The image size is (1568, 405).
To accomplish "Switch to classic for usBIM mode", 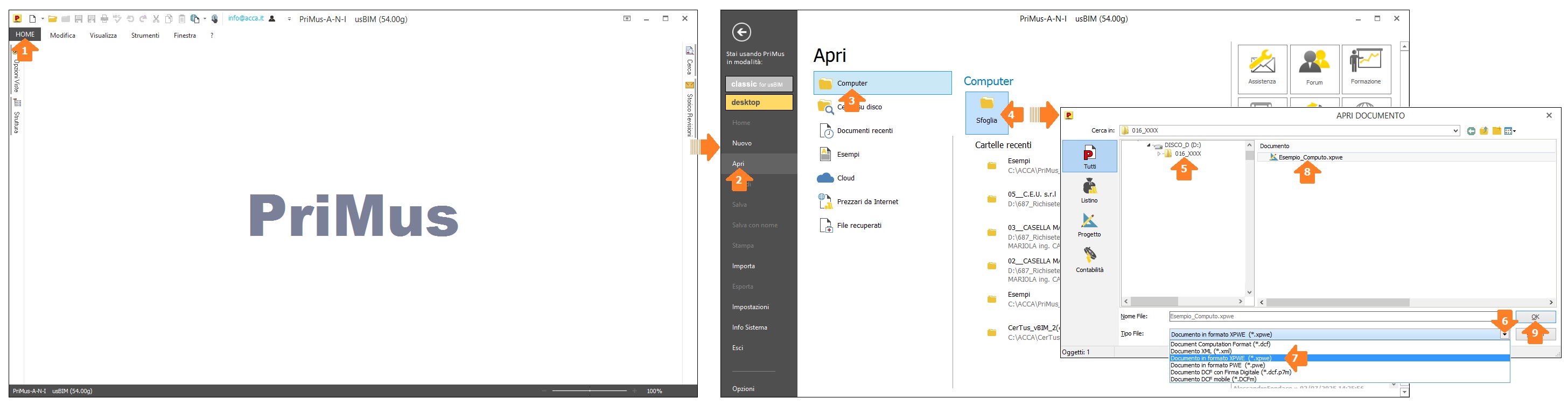I will point(759,84).
